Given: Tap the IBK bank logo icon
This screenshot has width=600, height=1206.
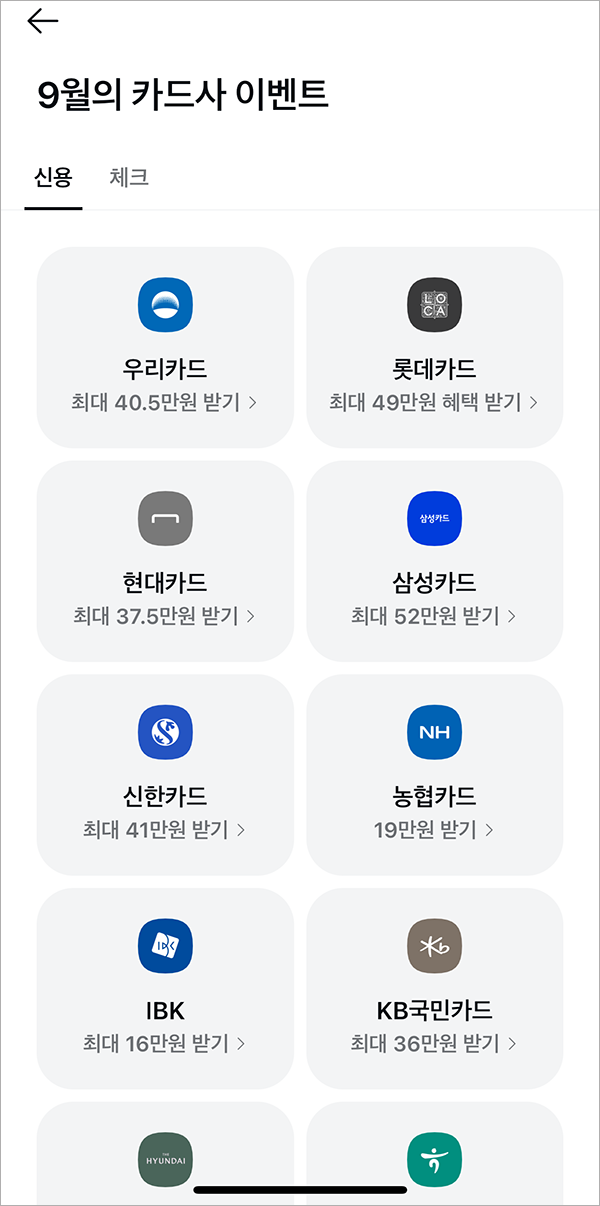Looking at the screenshot, I should pos(165,945).
